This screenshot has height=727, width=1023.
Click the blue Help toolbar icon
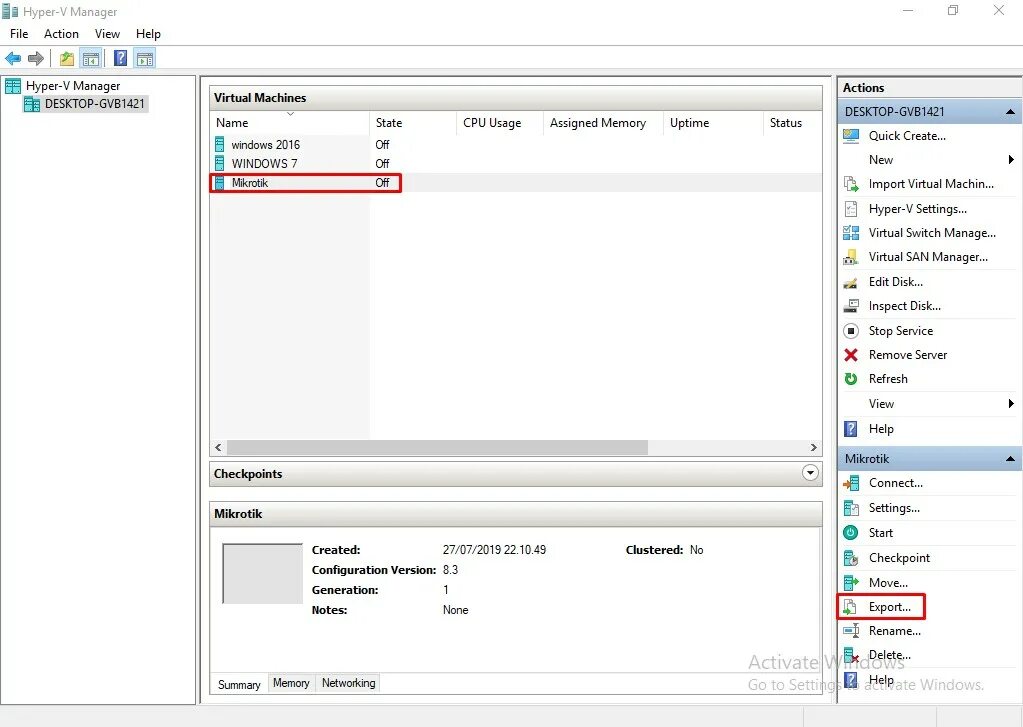121,59
